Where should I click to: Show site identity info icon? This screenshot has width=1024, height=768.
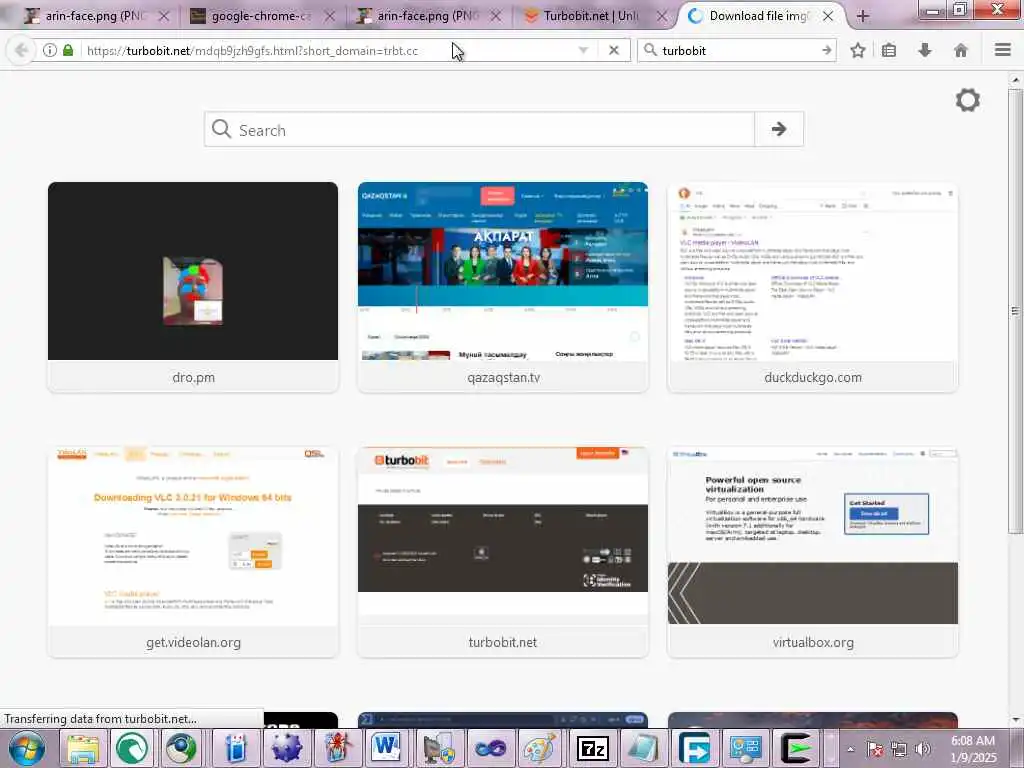[x=50, y=50]
